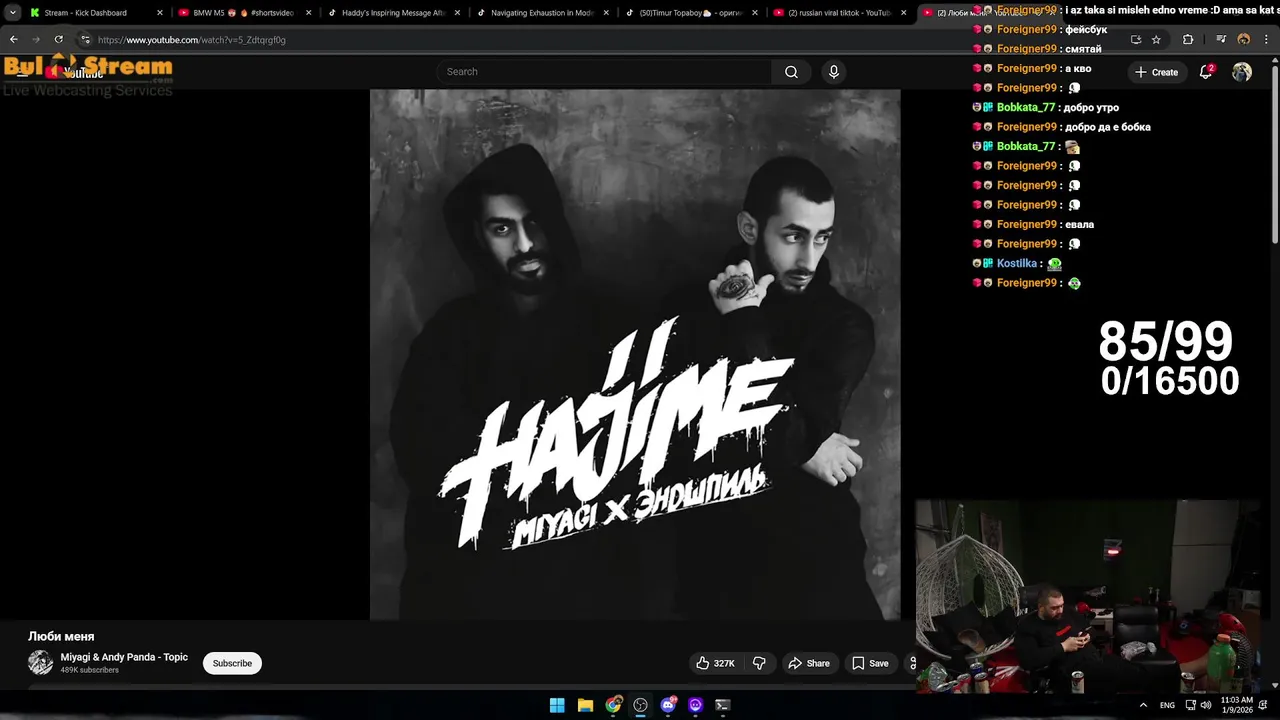Open the terminal app on the taskbar
Screen dimensions: 1280x720
pyautogui.click(x=723, y=705)
